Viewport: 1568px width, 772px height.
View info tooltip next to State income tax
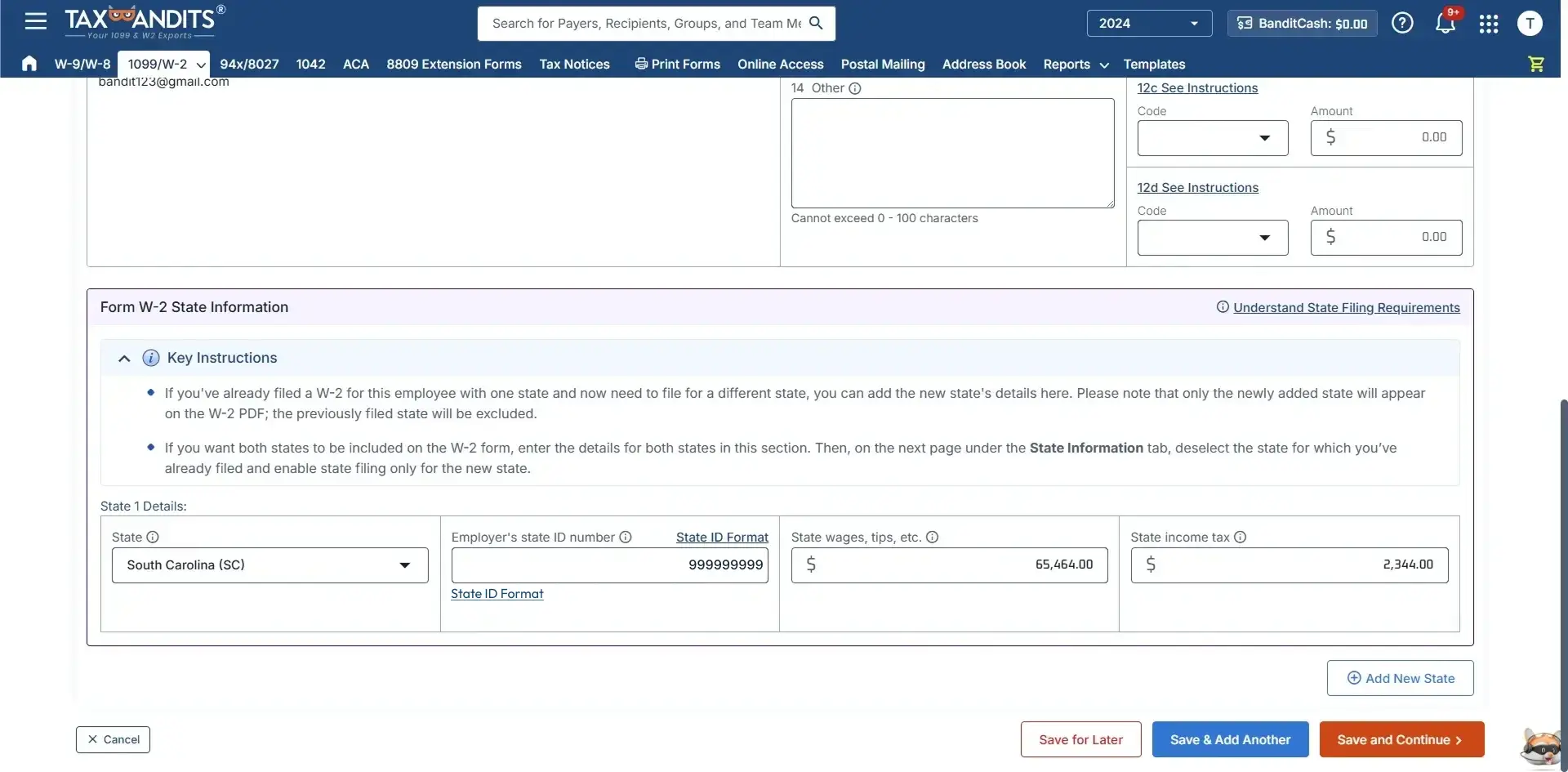click(x=1240, y=537)
